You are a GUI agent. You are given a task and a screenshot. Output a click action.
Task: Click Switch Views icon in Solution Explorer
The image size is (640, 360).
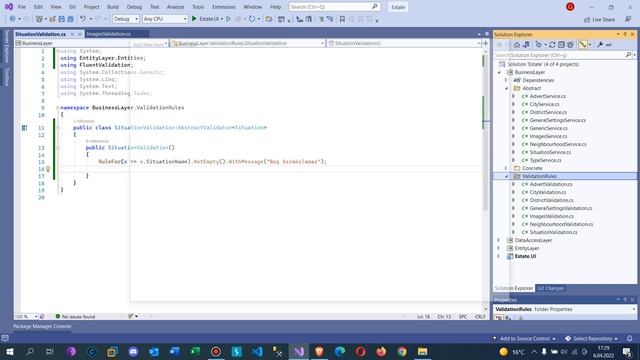(526, 45)
